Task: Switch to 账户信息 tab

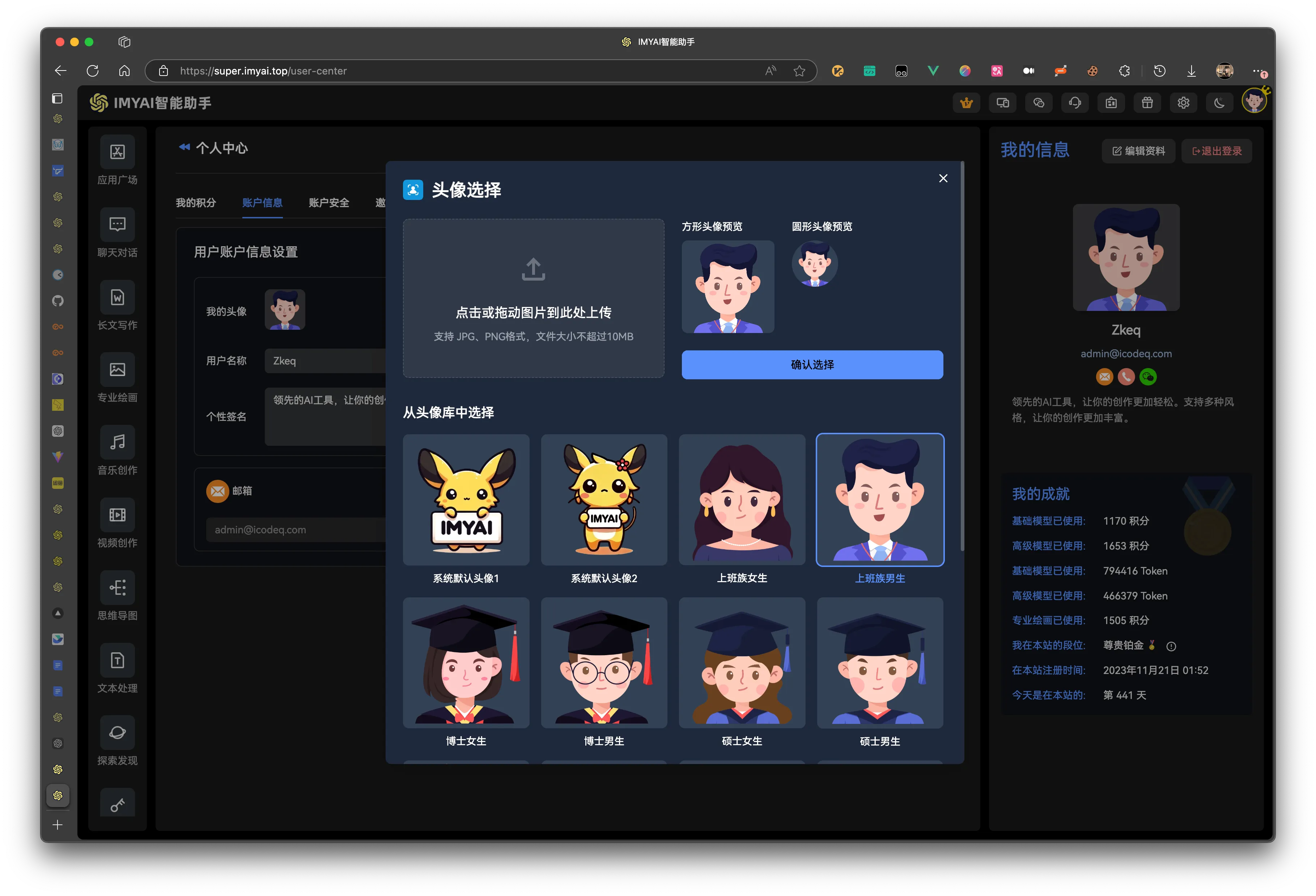Action: [x=262, y=202]
